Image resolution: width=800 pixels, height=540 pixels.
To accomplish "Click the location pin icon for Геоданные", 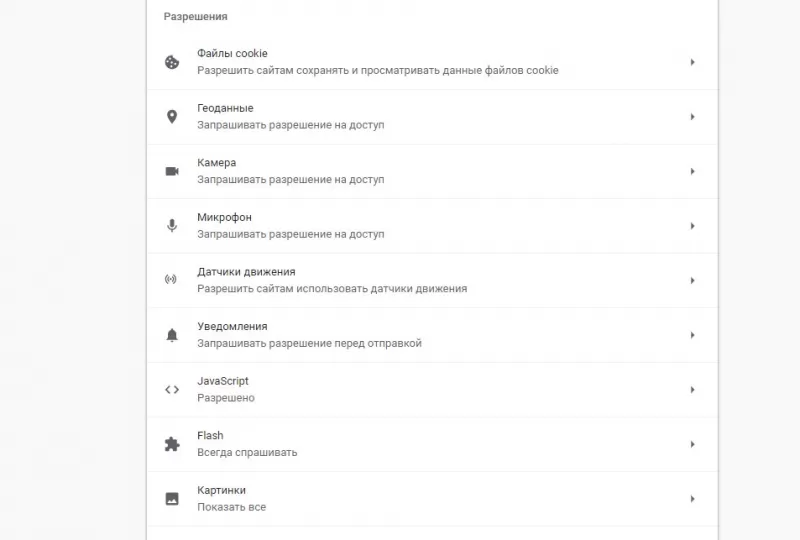I will pyautogui.click(x=171, y=117).
